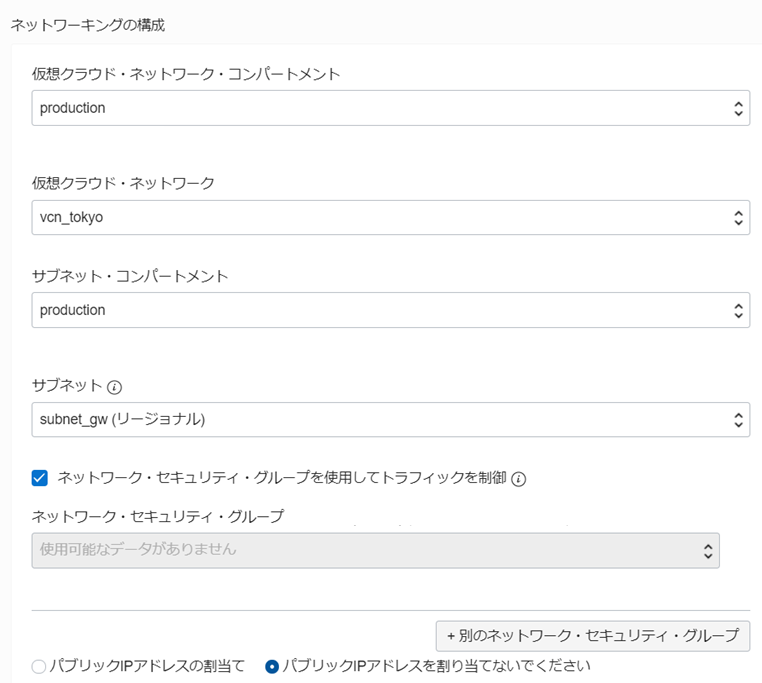This screenshot has width=762, height=683.
Task: Click up-down arrows on サブネット・コンパートメント selector
Action: pyautogui.click(x=738, y=310)
